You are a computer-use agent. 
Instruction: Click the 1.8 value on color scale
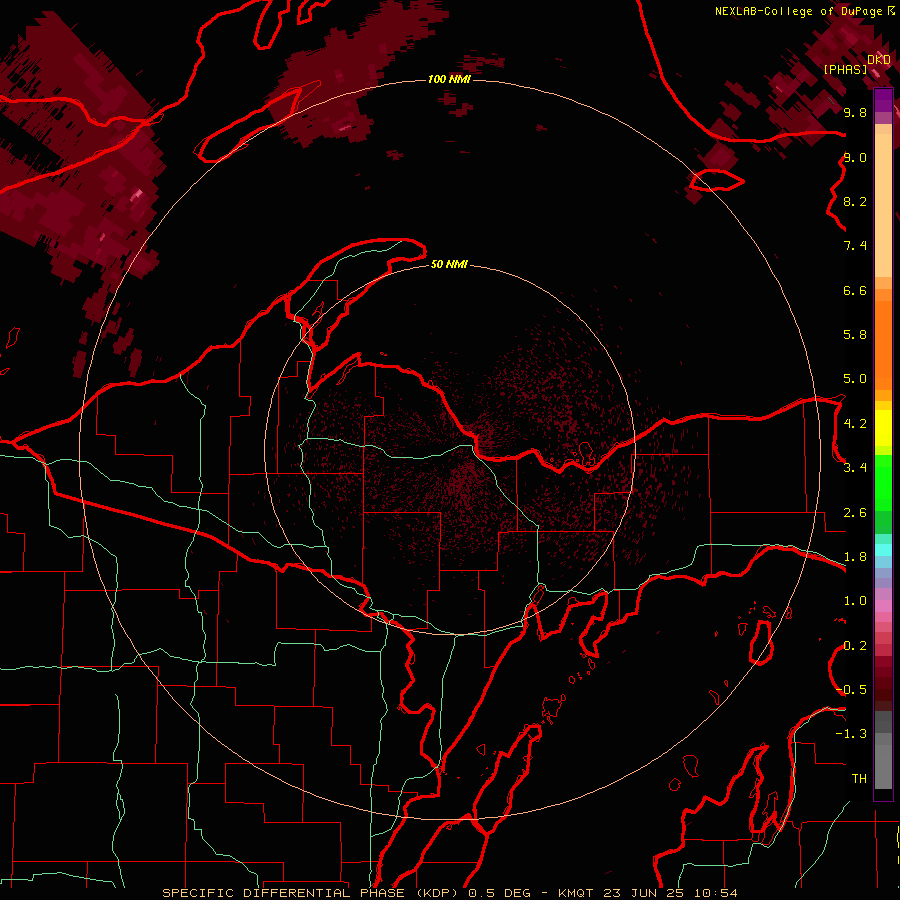[855, 557]
